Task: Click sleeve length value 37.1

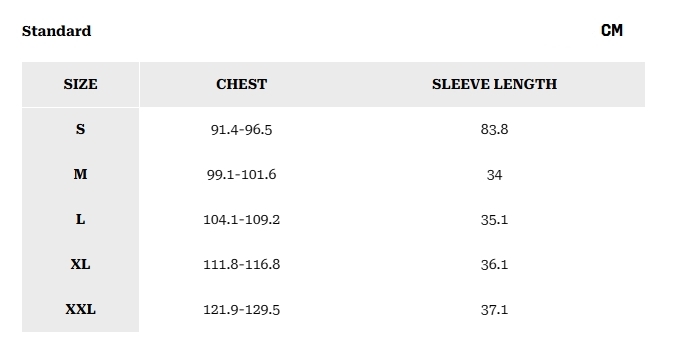Action: click(494, 310)
